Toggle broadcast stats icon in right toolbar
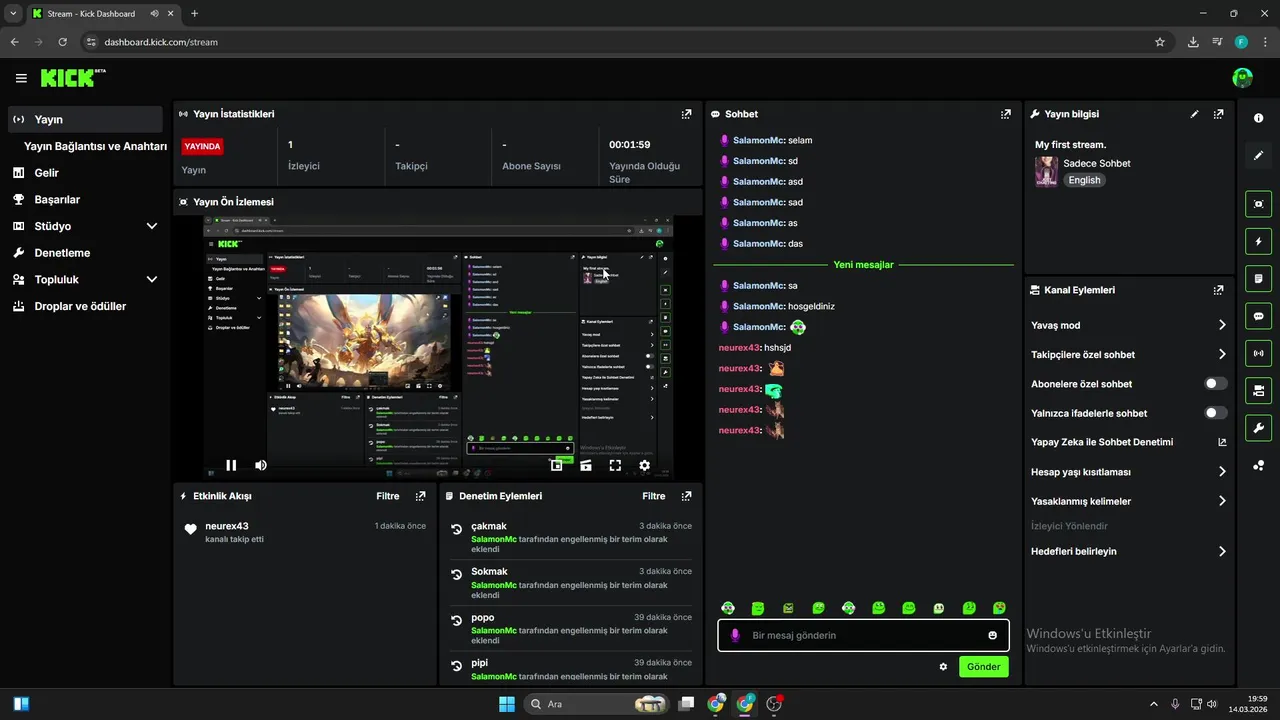The height and width of the screenshot is (720, 1280). tap(1258, 353)
